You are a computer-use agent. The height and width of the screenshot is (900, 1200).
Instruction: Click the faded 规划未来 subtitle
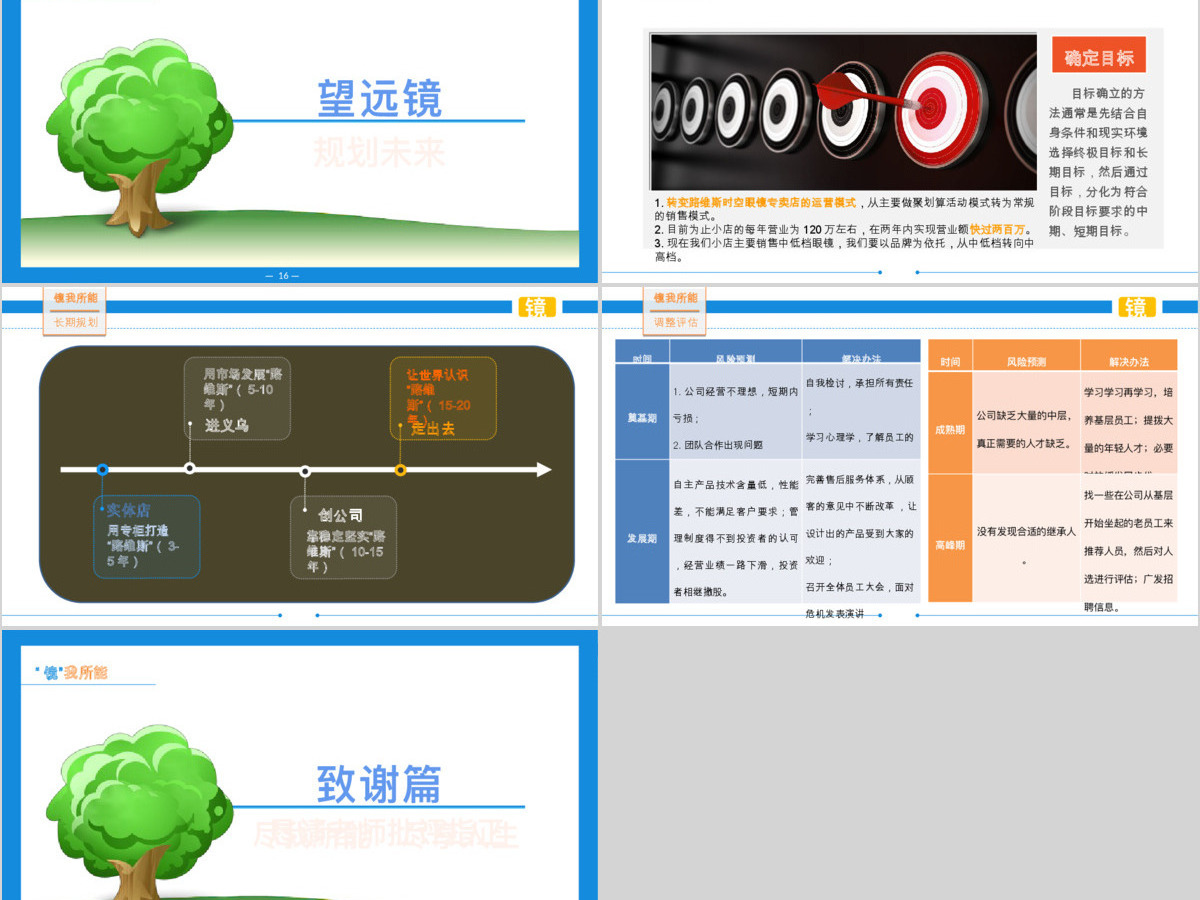pyautogui.click(x=379, y=152)
